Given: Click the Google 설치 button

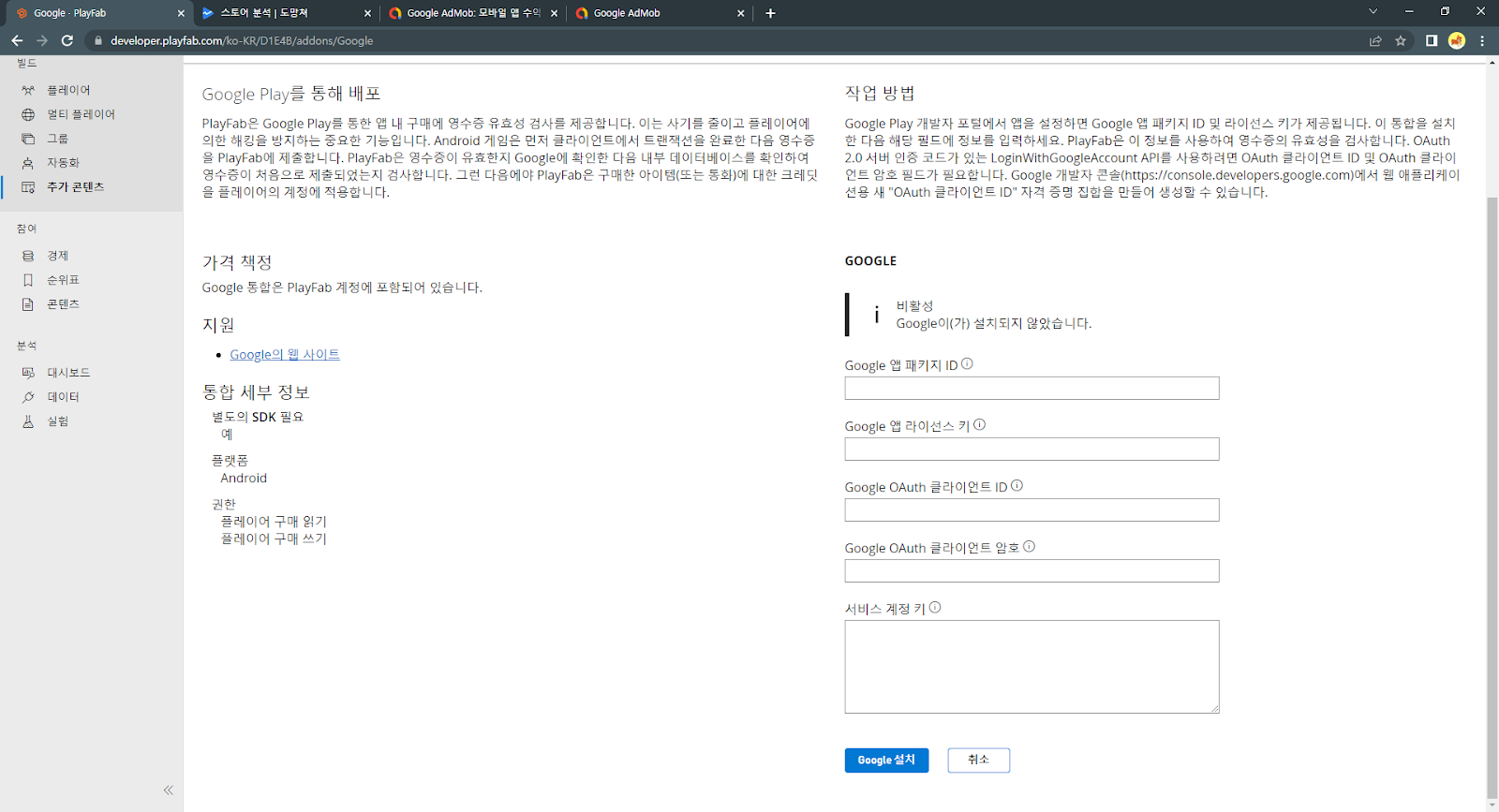Looking at the screenshot, I should (x=886, y=760).
